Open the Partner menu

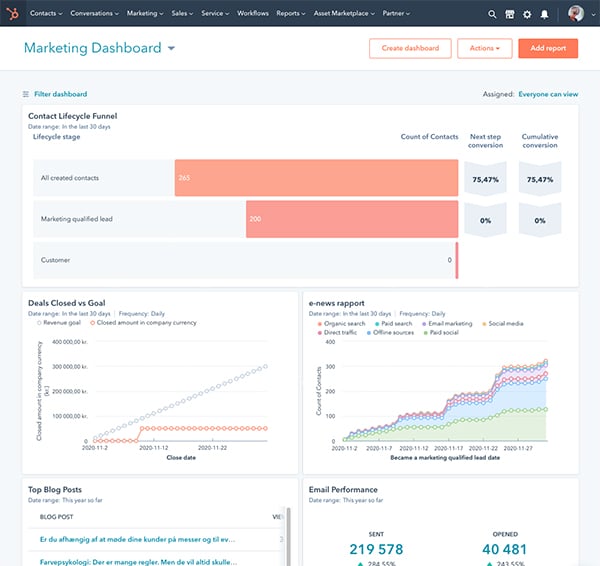pos(396,13)
